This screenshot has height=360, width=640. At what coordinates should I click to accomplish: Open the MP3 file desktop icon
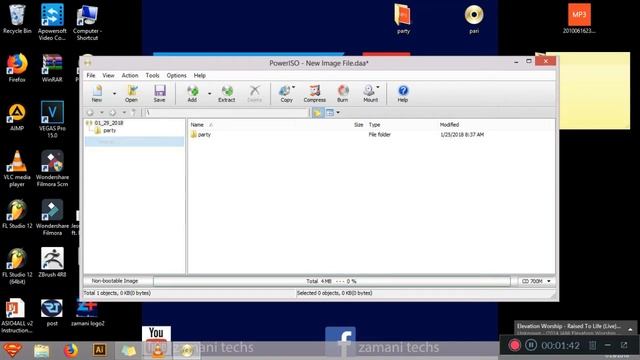(579, 19)
